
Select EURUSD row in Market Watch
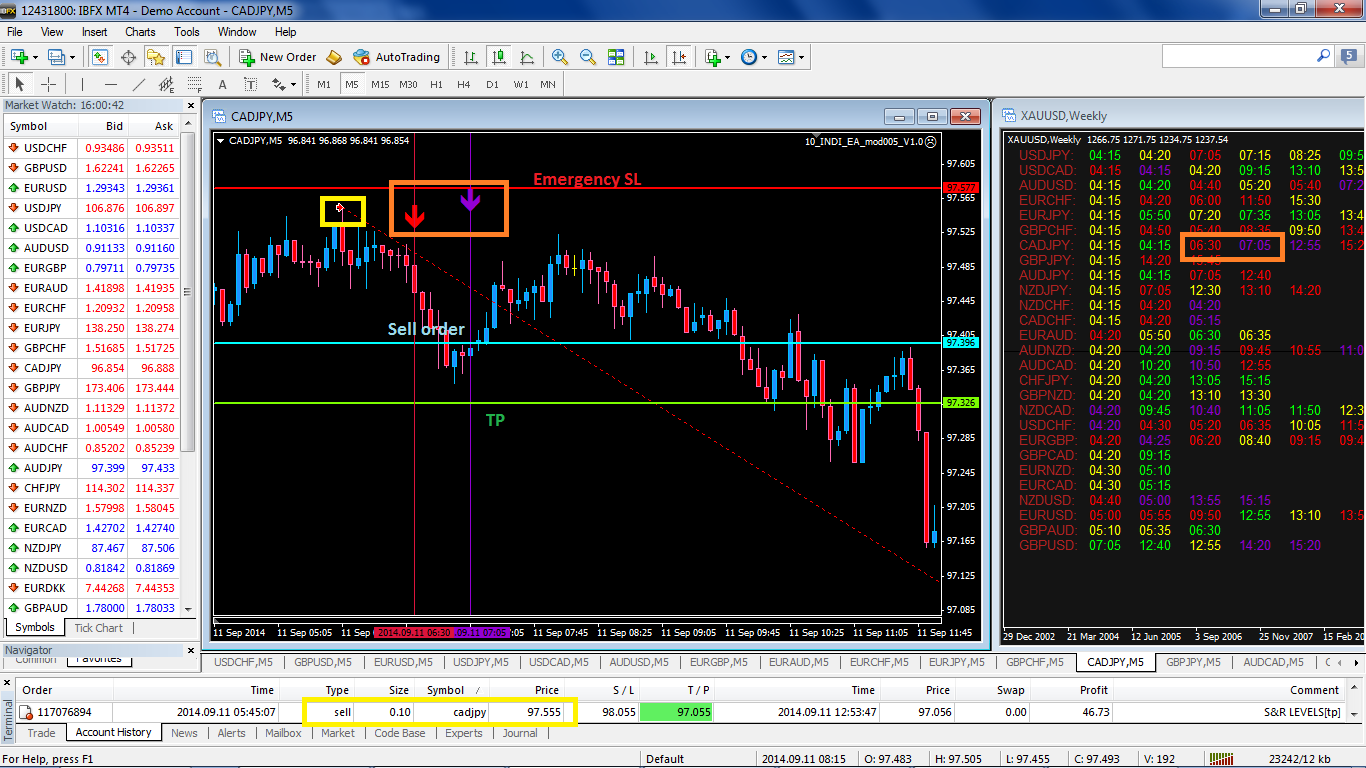point(46,188)
